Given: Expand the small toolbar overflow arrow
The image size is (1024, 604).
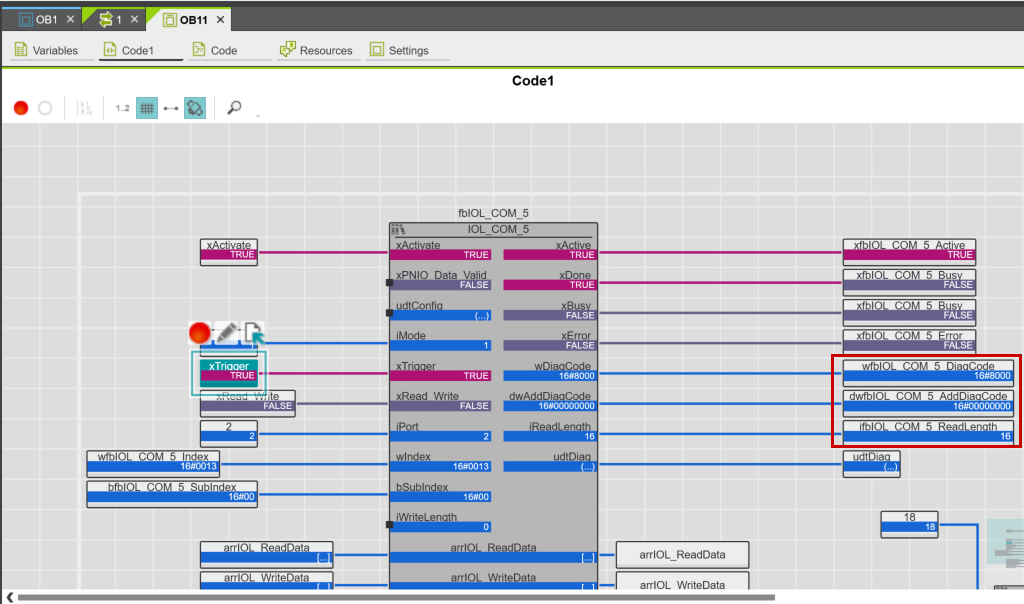Looking at the screenshot, I should pos(257,116).
